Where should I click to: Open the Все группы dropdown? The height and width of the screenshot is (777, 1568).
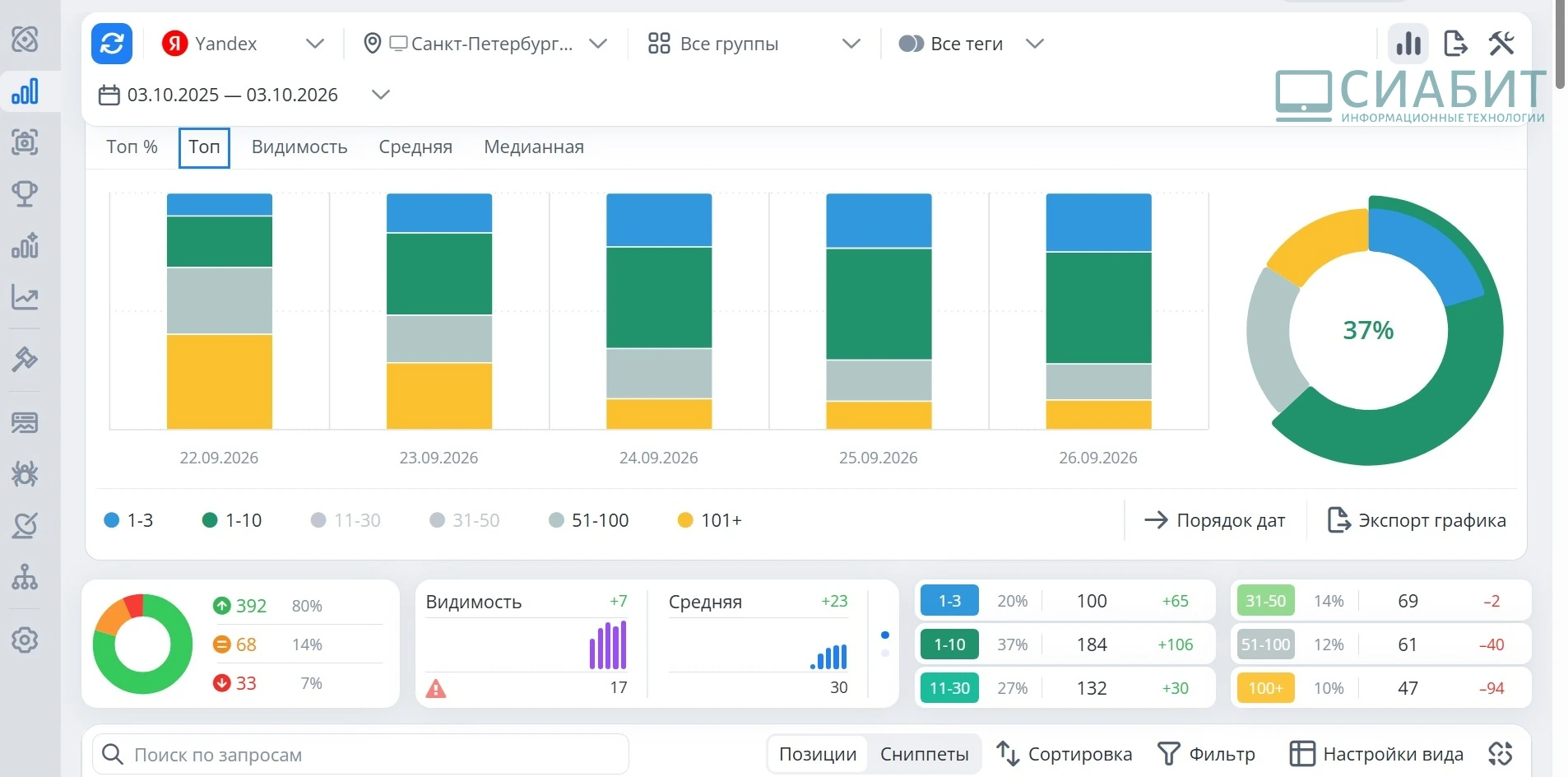click(754, 44)
